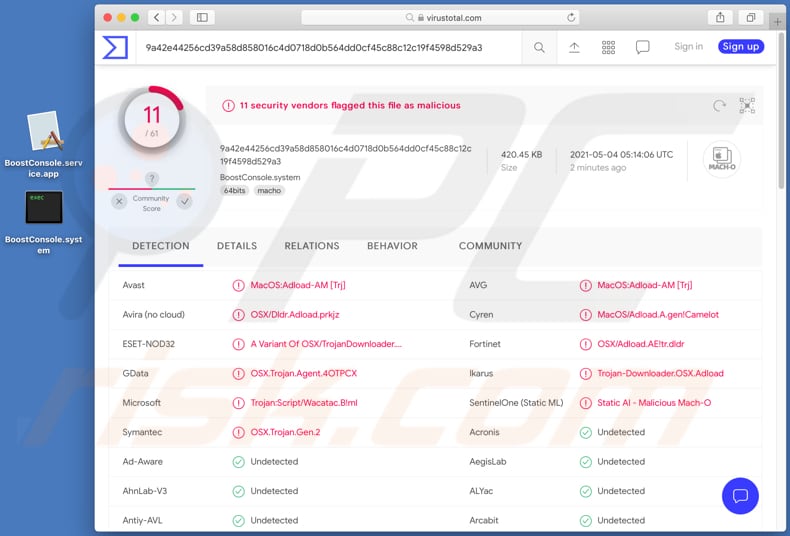Click the Ad-Aware vendor name
790x536 pixels.
143,461
